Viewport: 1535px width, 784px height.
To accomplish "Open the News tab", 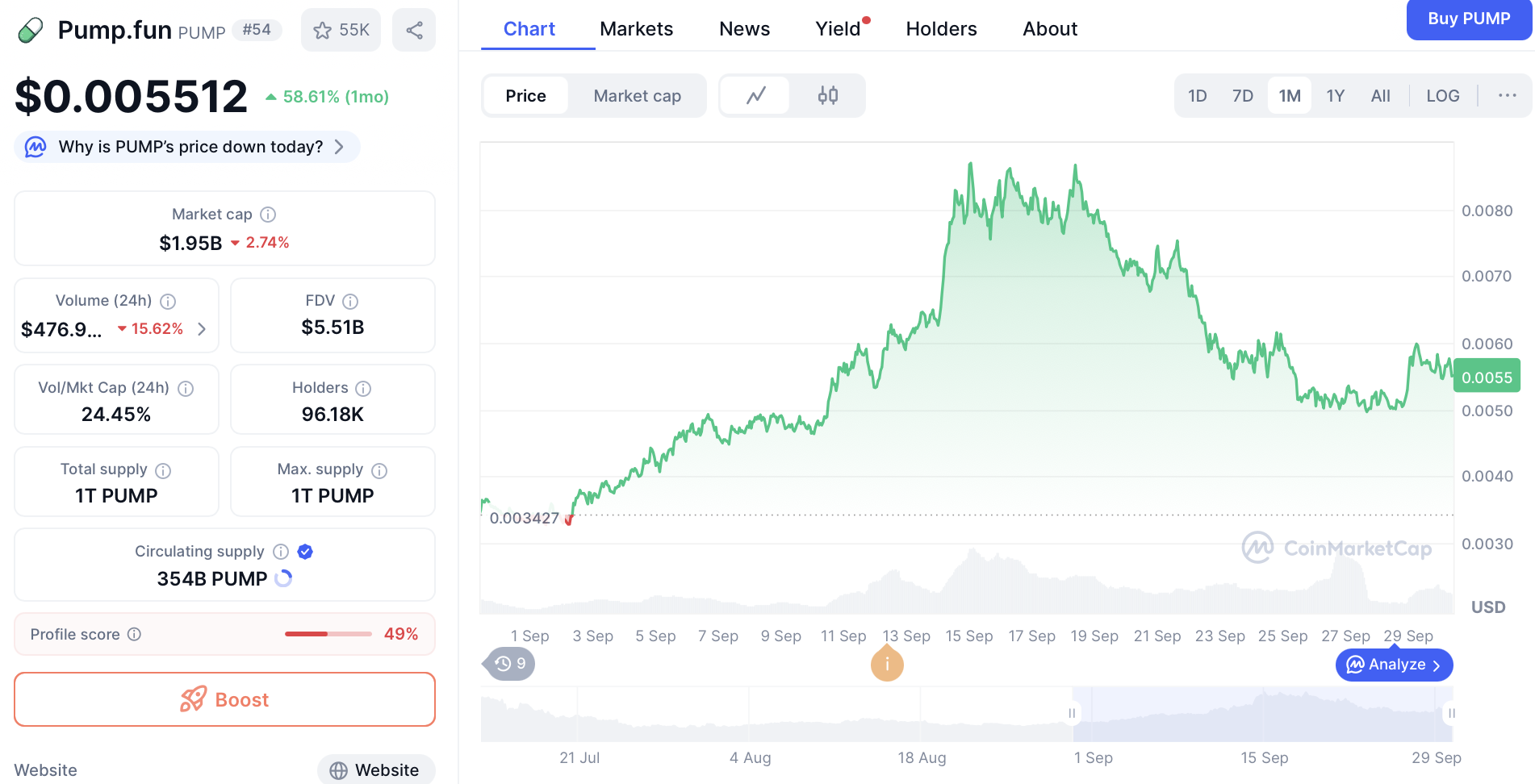I will click(744, 29).
